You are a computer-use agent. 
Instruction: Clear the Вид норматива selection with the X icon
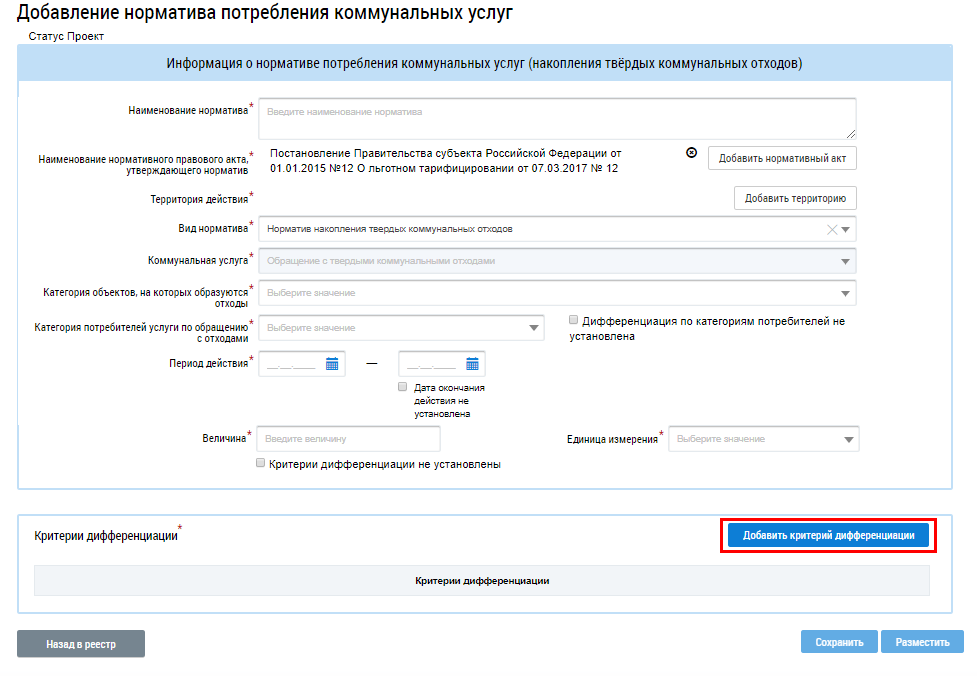[x=832, y=229]
